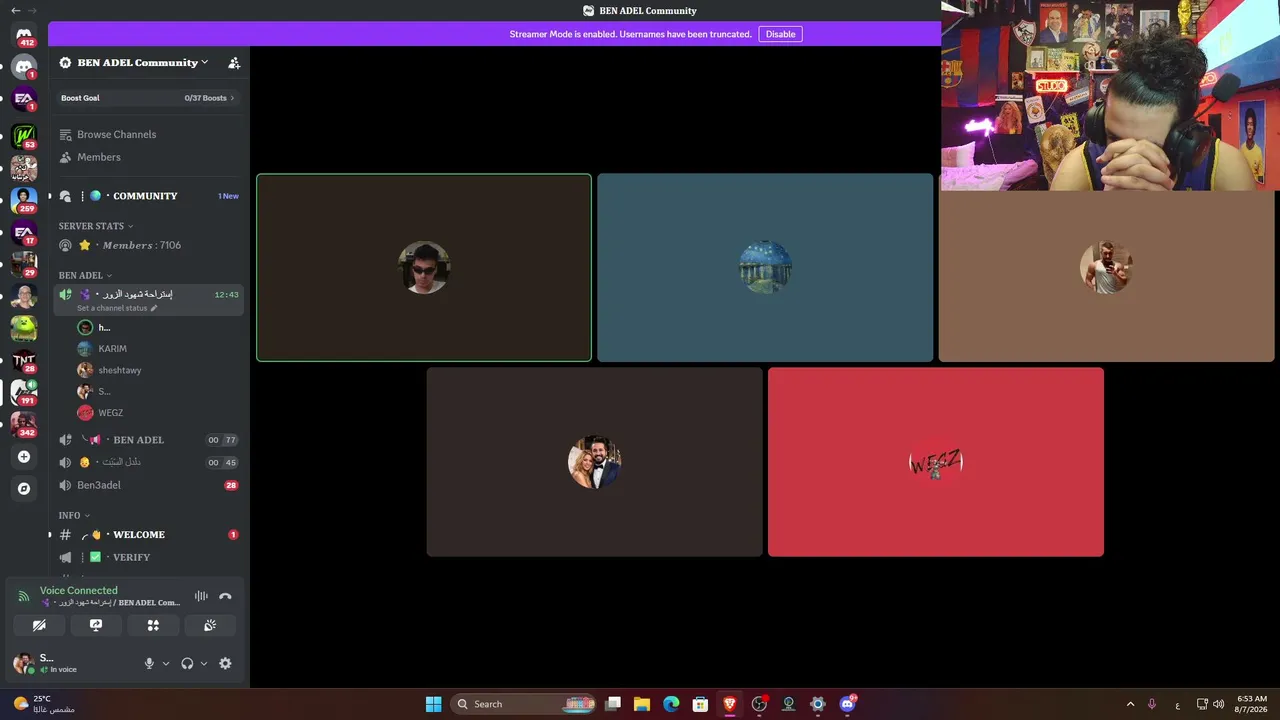This screenshot has width=1280, height=720.
Task: Open OBS Studio from the taskbar
Action: [x=759, y=704]
